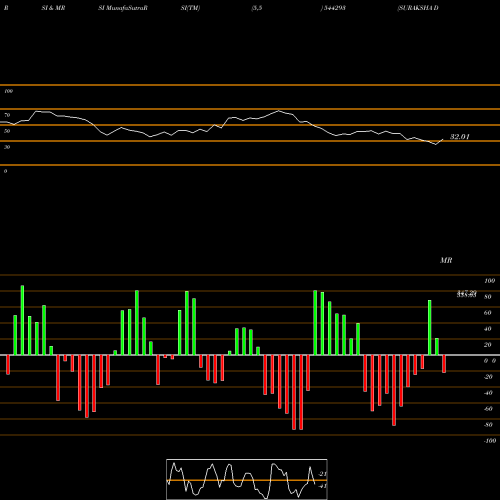Click the MR axis label 60
Screen dimensions: 500x500
(x=488, y=313)
